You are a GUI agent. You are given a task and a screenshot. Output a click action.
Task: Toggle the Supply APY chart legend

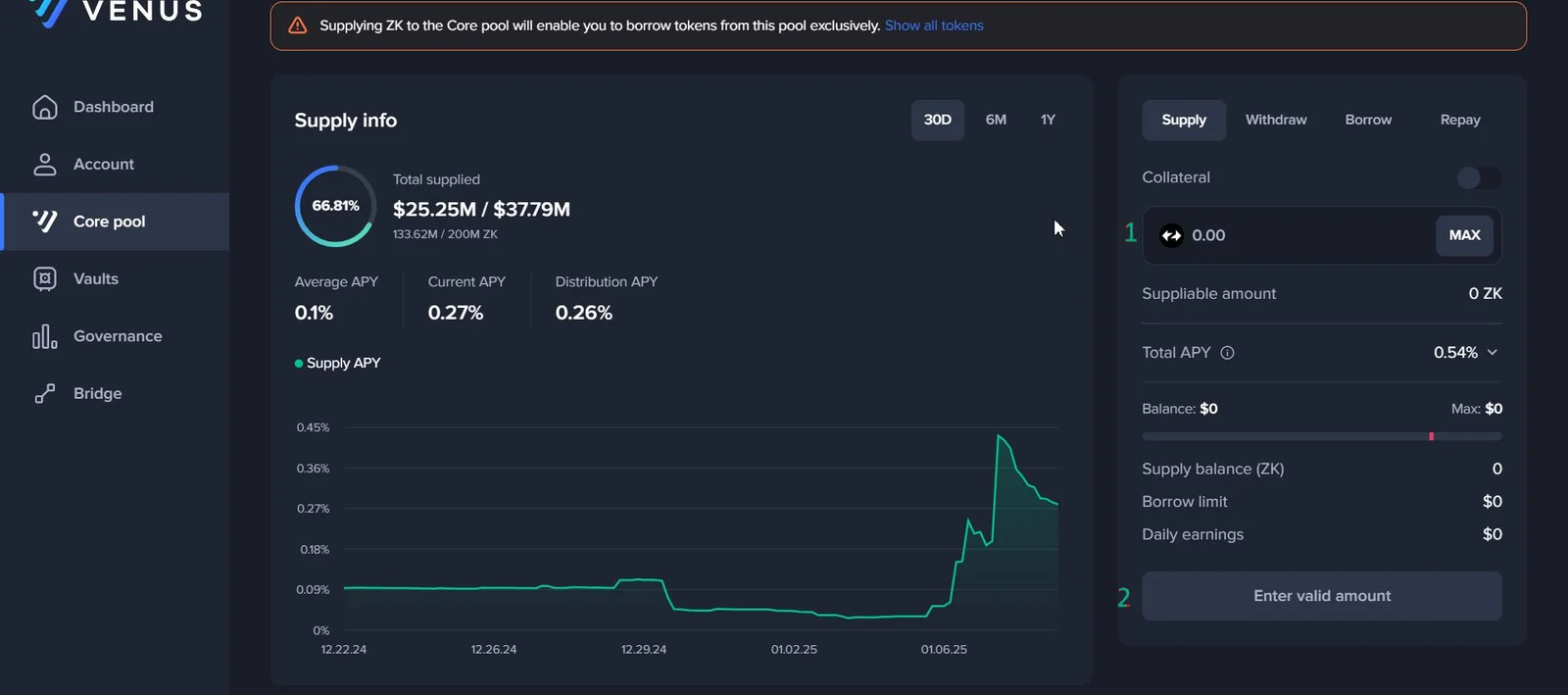point(337,363)
